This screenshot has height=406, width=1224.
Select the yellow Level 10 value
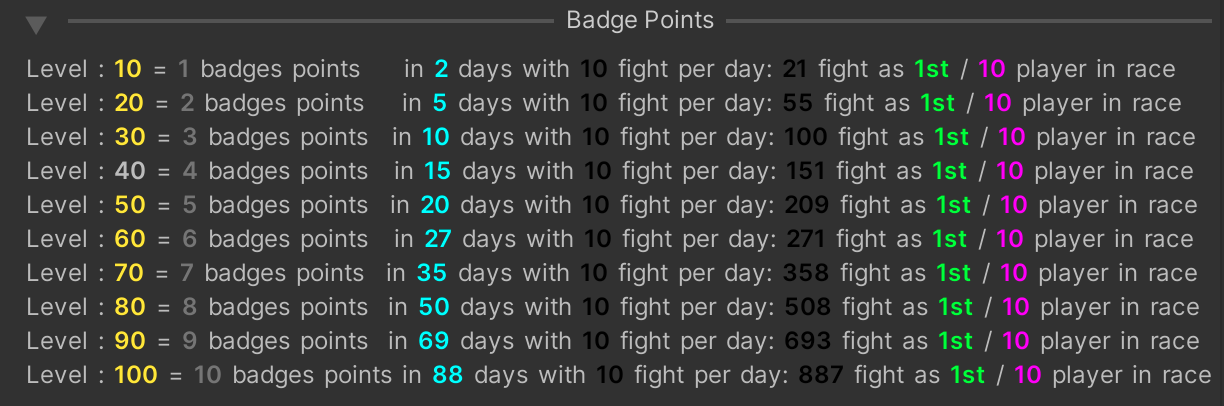click(128, 69)
